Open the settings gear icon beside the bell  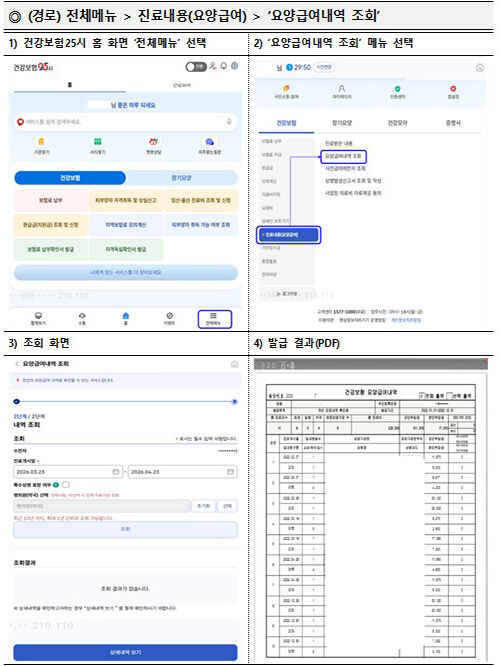[x=234, y=66]
